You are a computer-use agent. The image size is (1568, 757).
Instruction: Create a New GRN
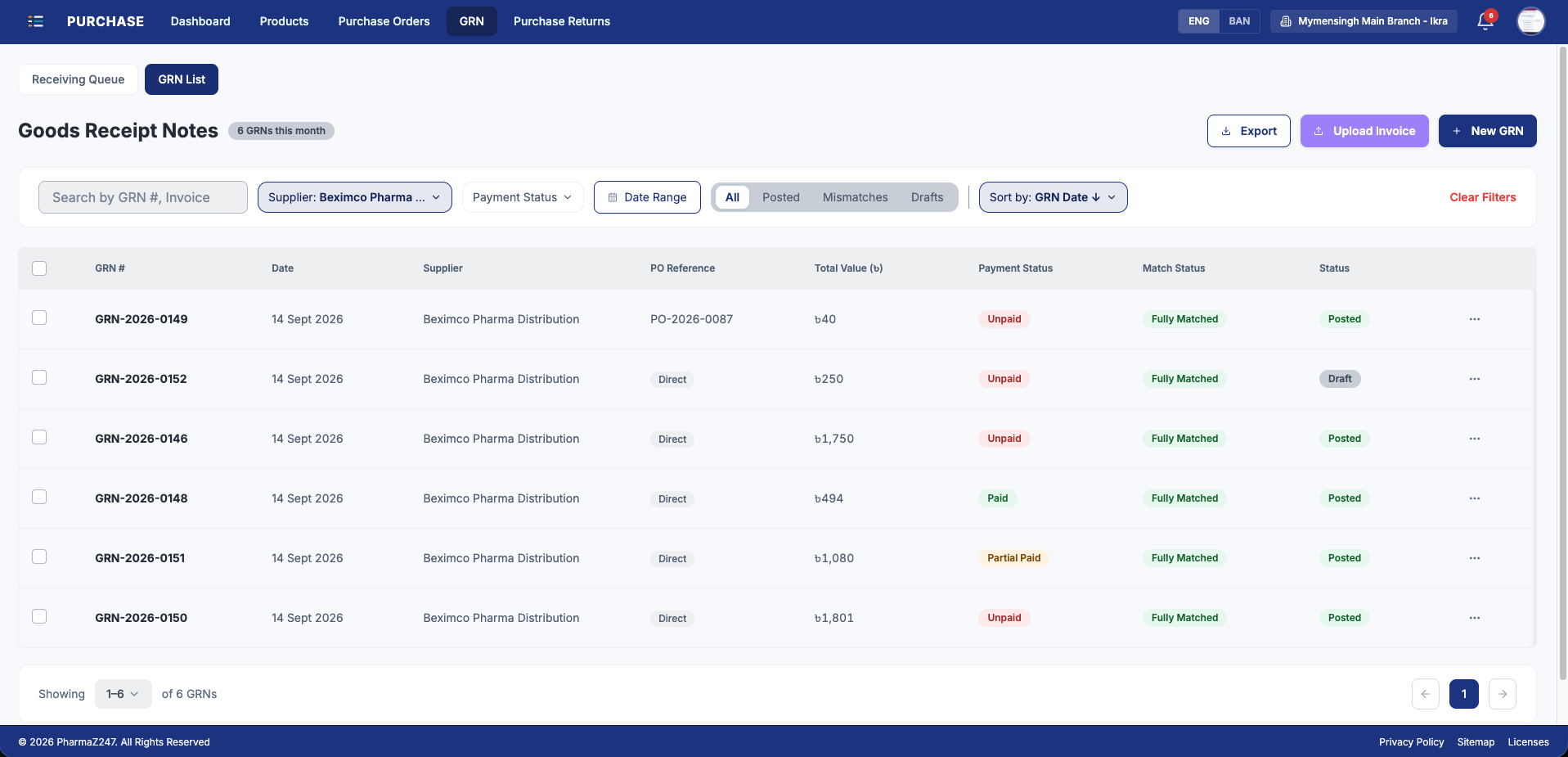pos(1487,131)
